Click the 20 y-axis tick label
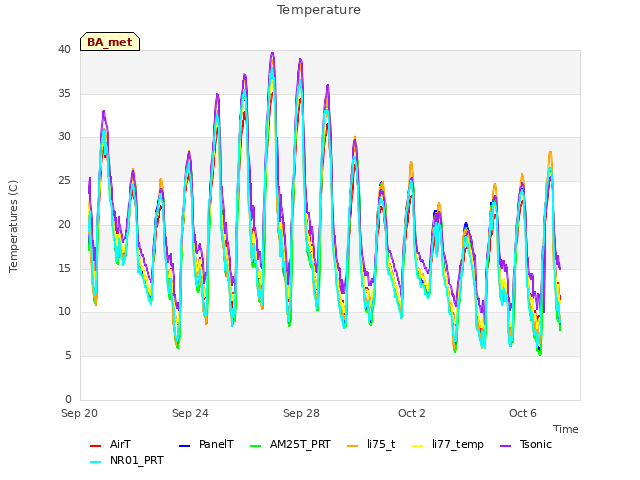This screenshot has width=640, height=480. (x=64, y=224)
